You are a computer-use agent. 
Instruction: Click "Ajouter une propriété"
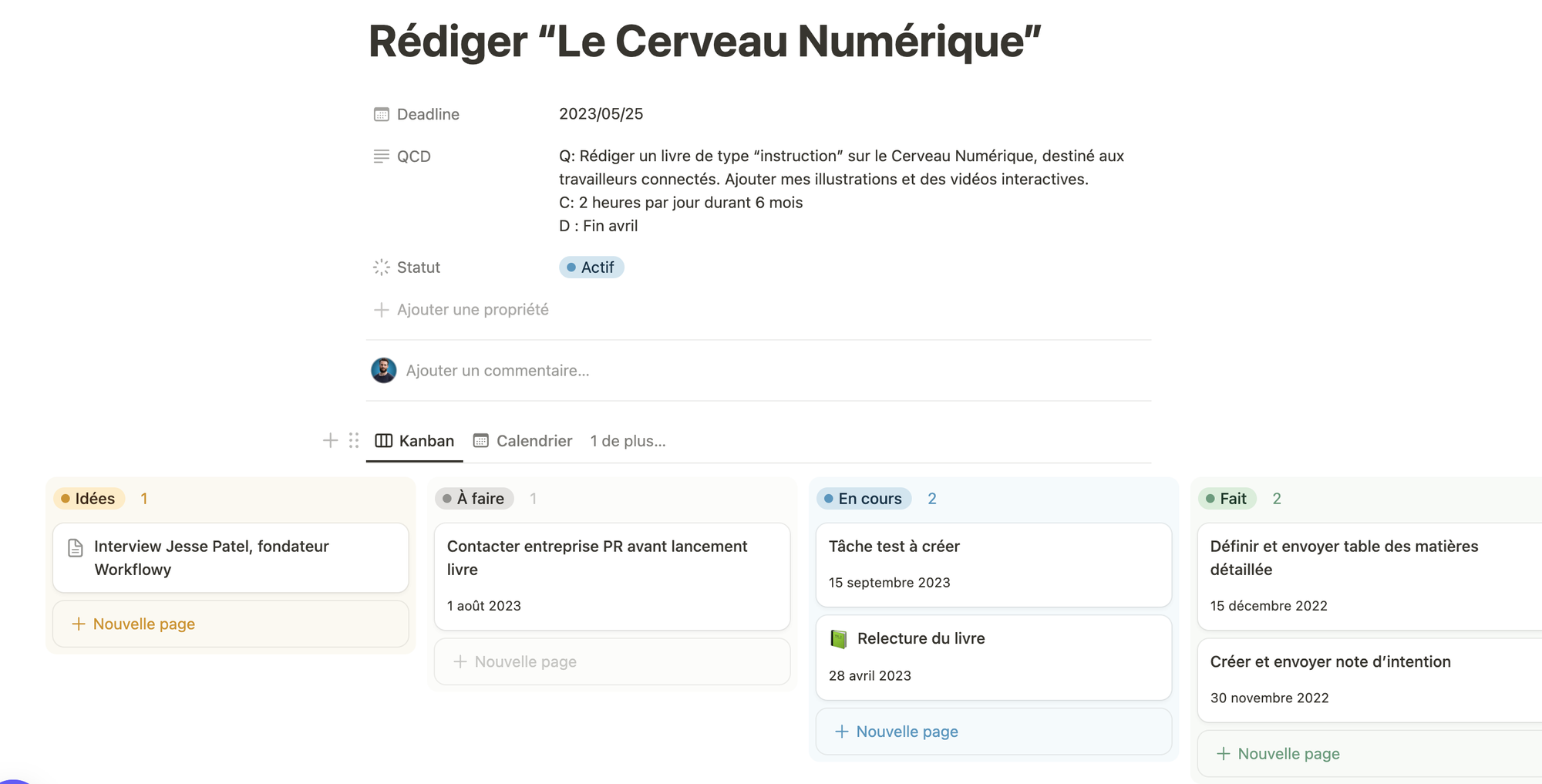click(472, 309)
